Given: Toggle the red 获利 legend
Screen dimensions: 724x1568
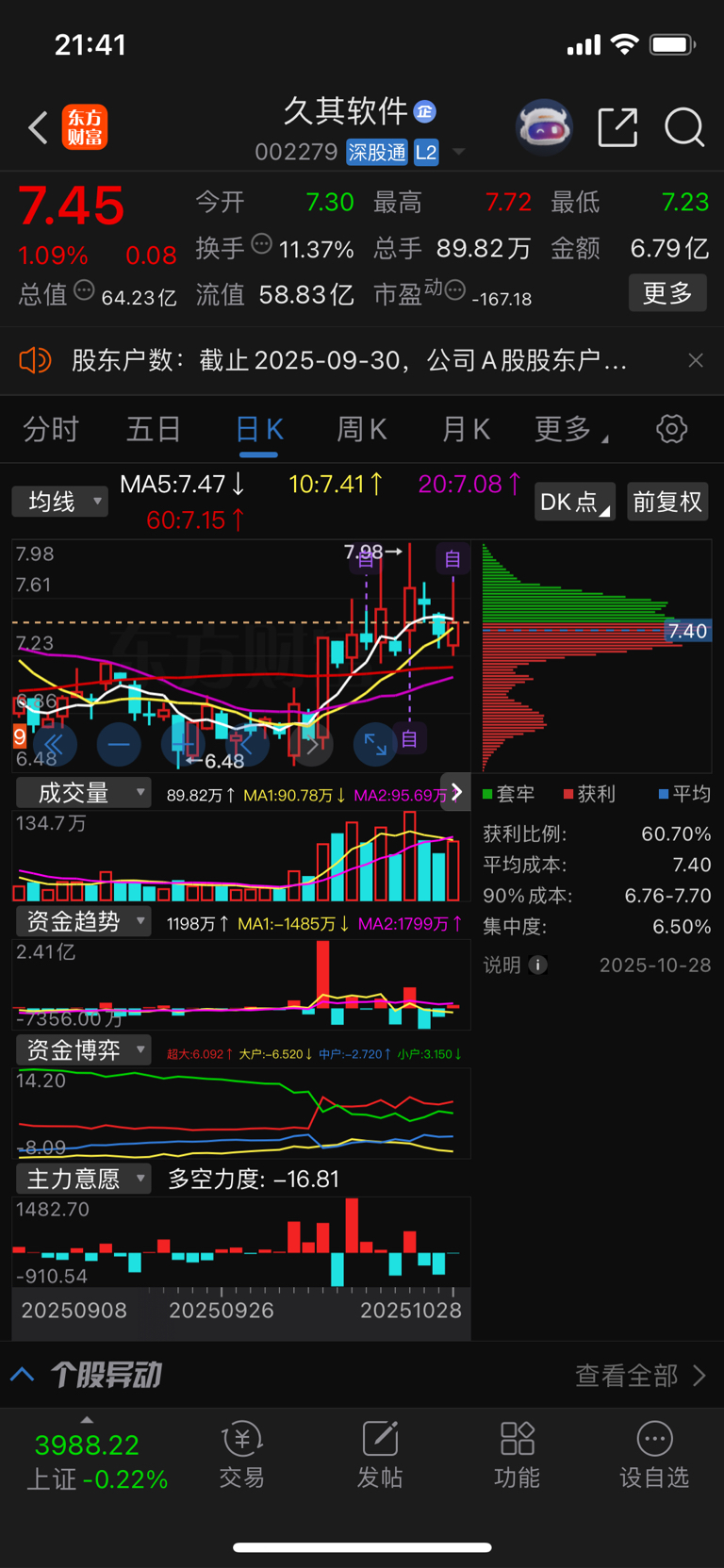Looking at the screenshot, I should 589,794.
